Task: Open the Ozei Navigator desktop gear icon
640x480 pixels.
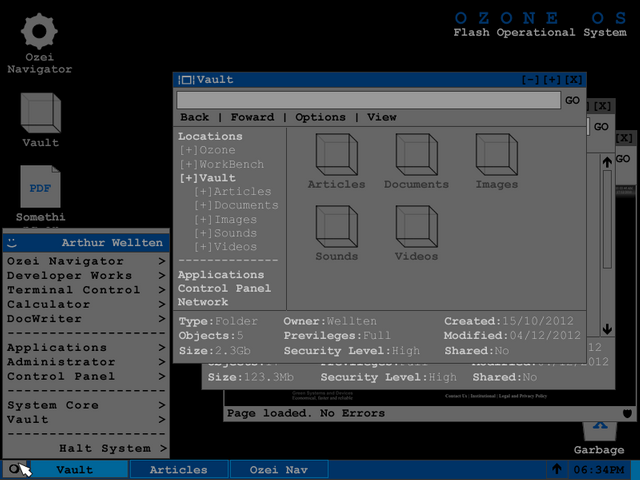Action: (x=39, y=31)
